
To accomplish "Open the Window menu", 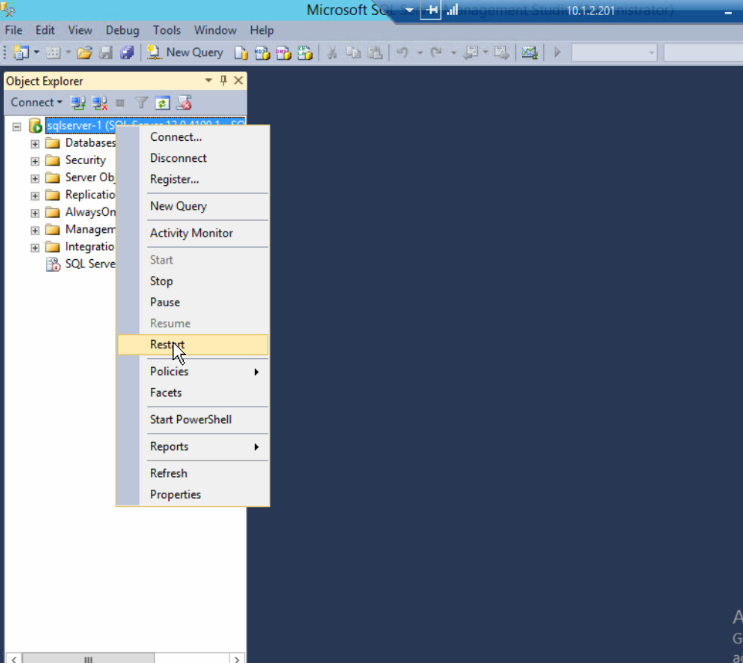I will click(215, 30).
